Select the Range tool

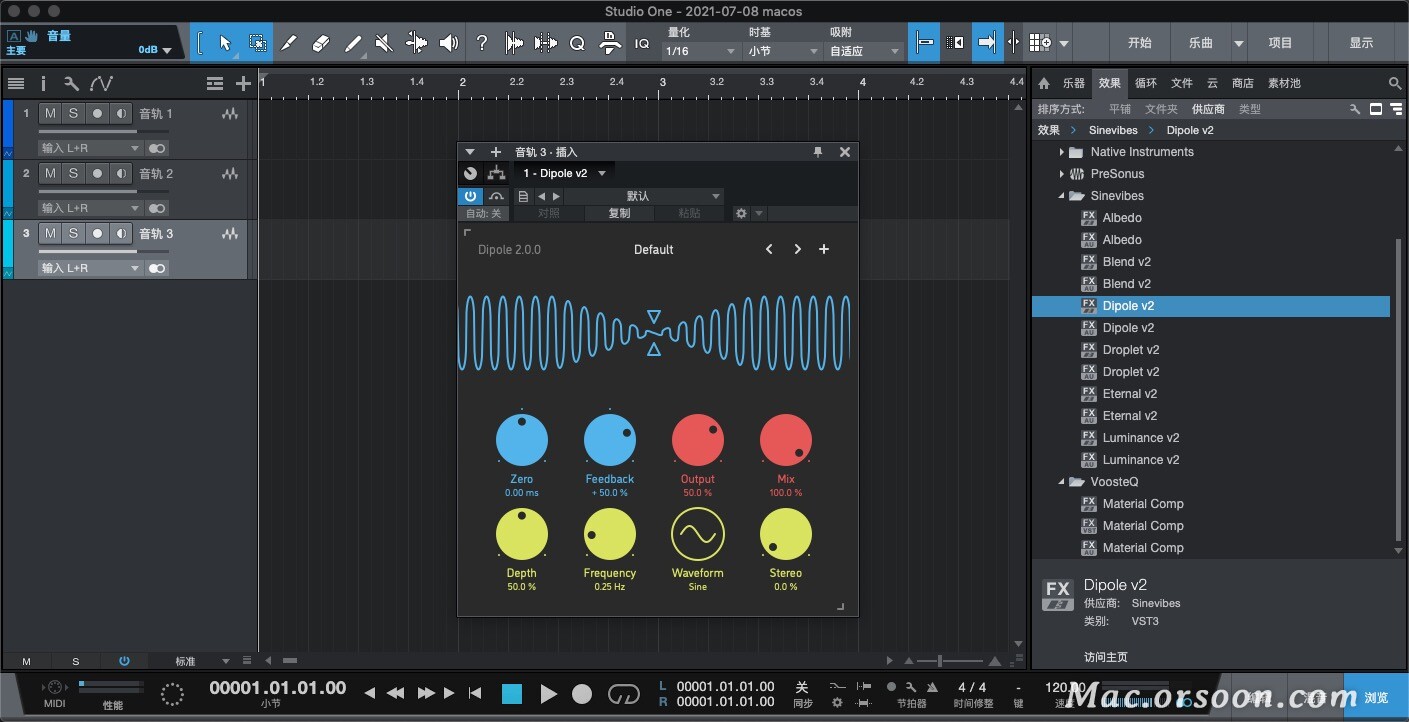pos(257,43)
